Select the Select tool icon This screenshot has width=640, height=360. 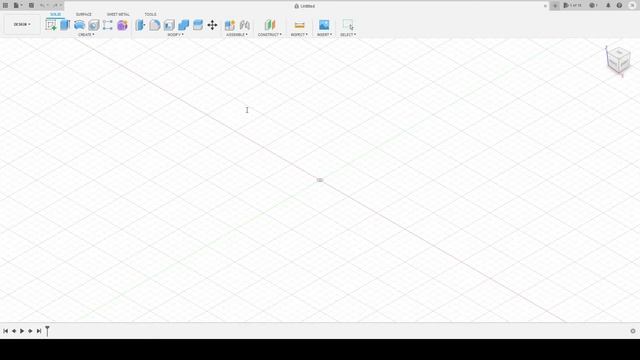click(x=348, y=25)
